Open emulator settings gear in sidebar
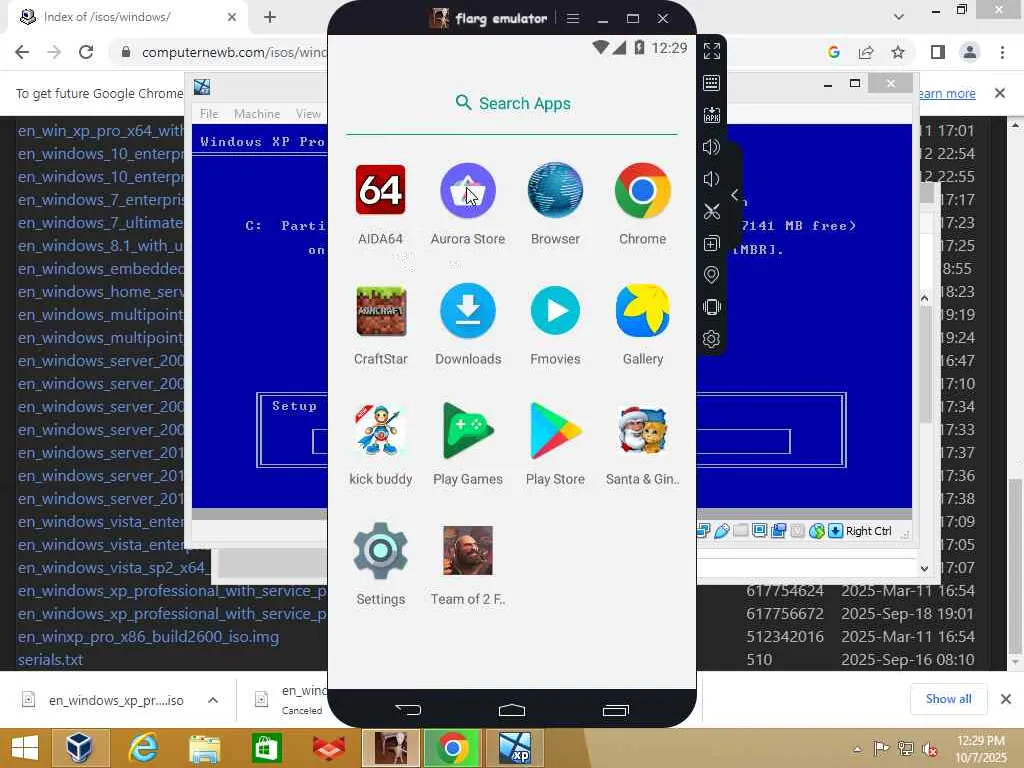This screenshot has width=1024, height=768. 712,339
